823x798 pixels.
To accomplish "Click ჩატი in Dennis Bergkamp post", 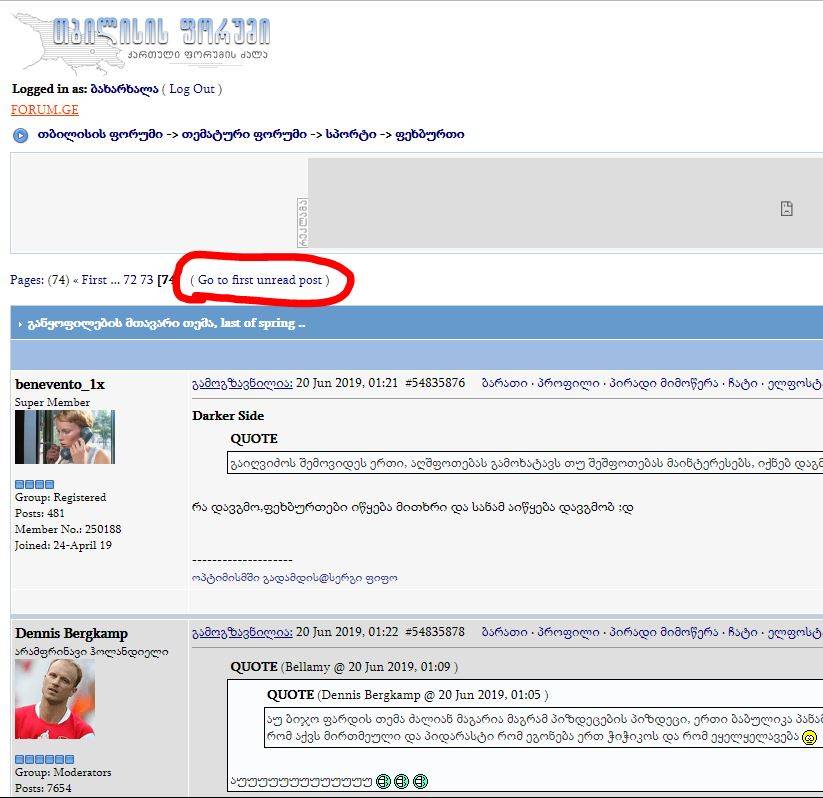I will coord(743,632).
